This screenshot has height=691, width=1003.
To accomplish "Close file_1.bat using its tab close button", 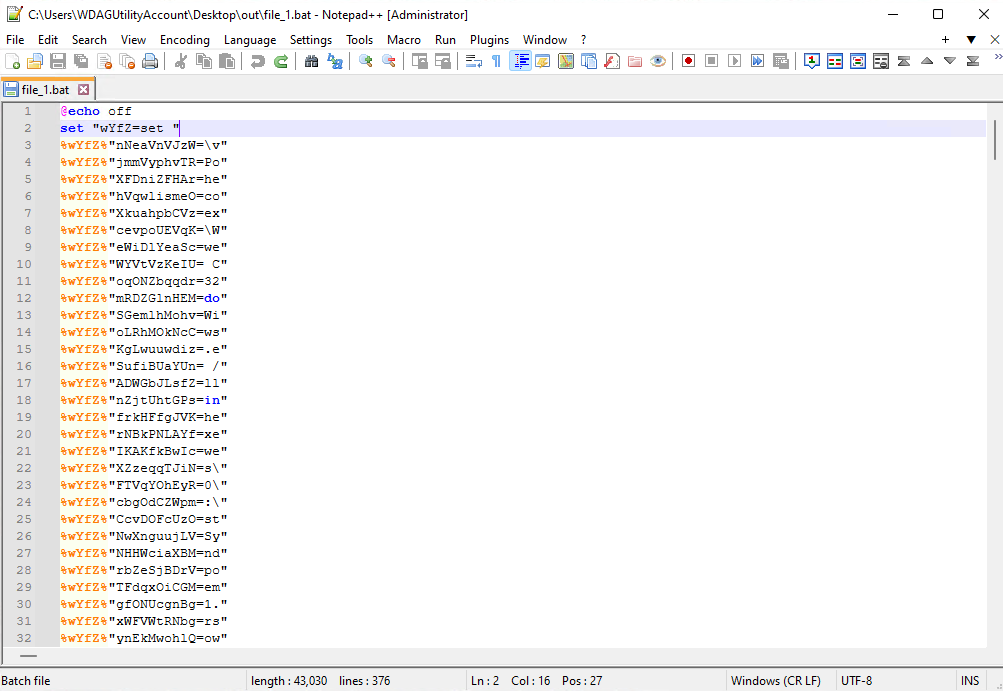I will pos(81,89).
